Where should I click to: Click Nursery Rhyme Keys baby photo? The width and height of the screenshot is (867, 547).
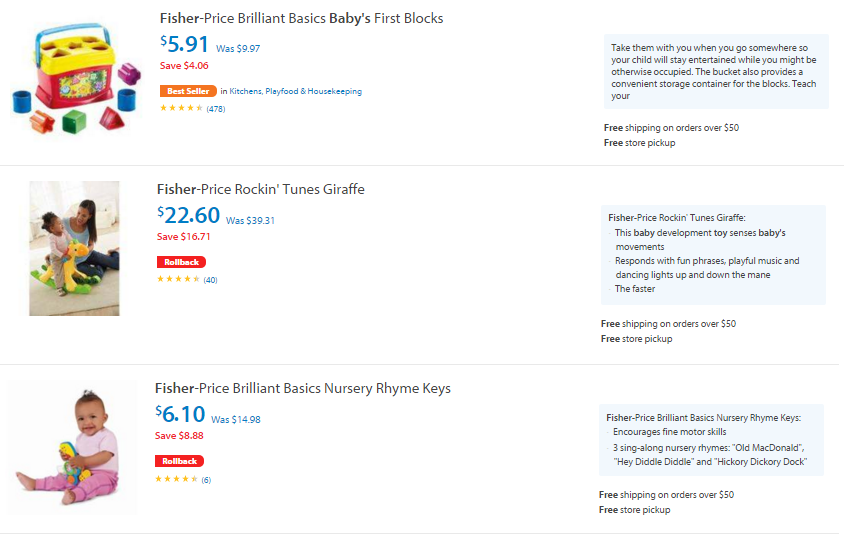[72, 448]
